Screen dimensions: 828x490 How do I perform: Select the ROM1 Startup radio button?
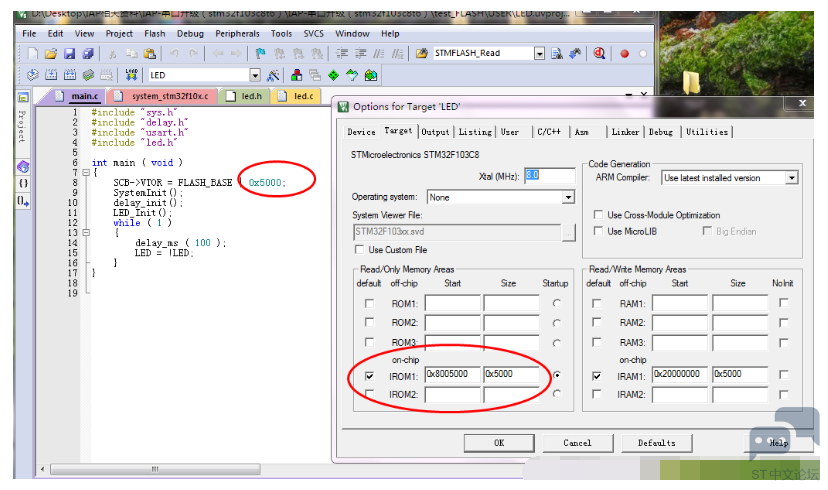coord(557,303)
